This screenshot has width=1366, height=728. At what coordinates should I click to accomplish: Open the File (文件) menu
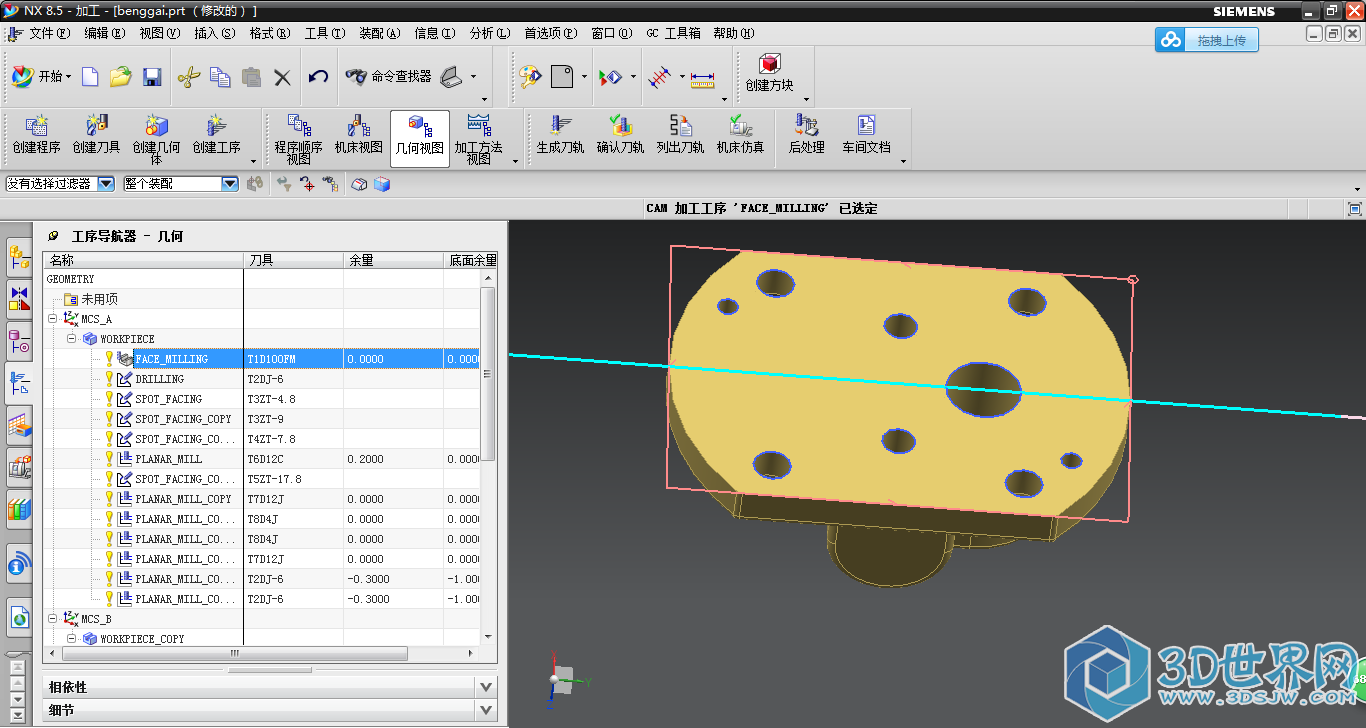pyautogui.click(x=49, y=33)
